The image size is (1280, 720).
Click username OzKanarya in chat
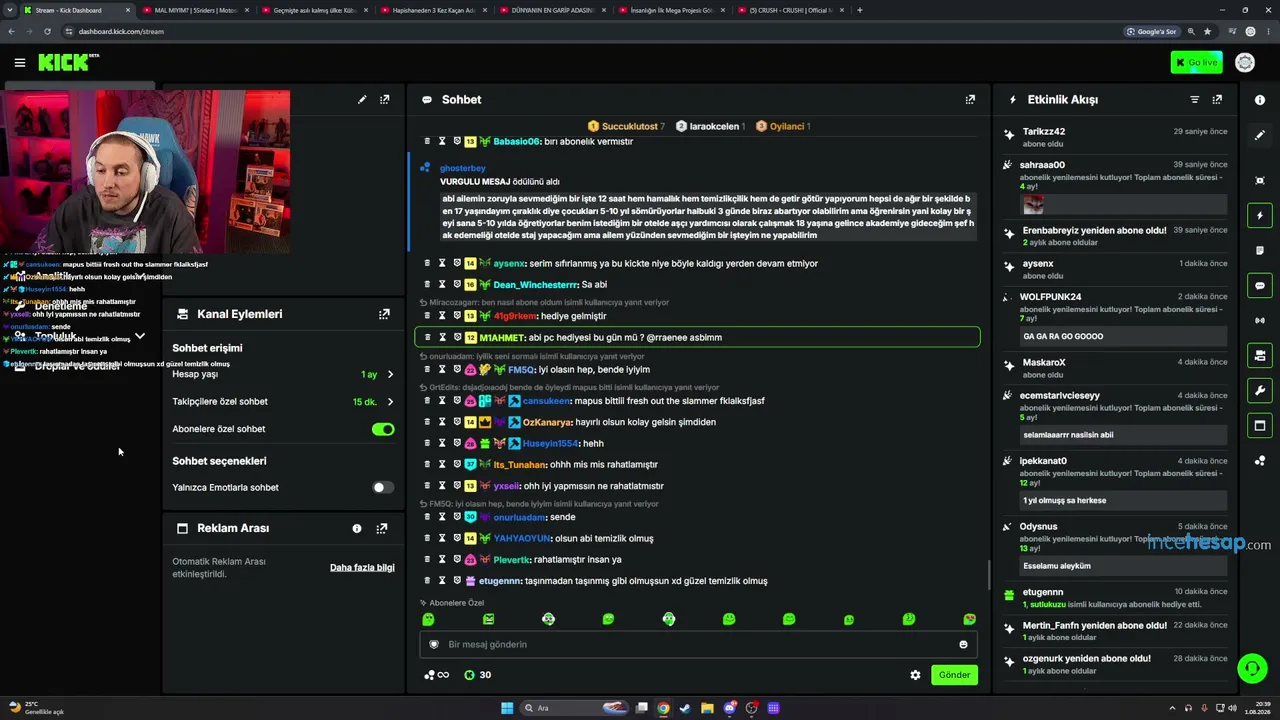point(547,423)
